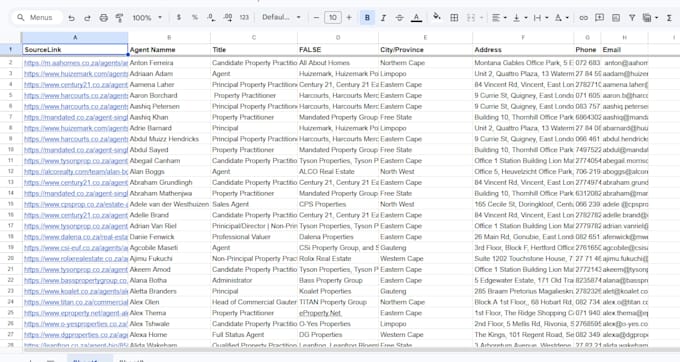This screenshot has width=680, height=362.
Task: Open the cpsprop.co.za link in row 15
Action: (76, 204)
